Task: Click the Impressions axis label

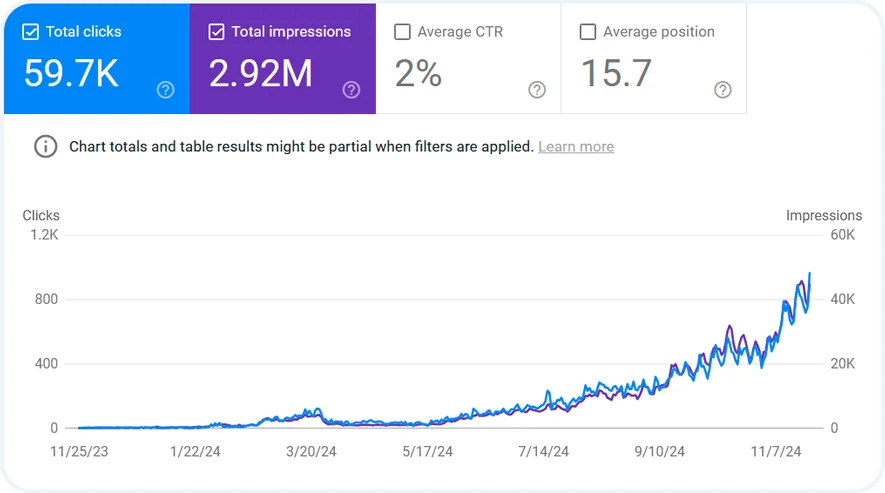Action: tap(824, 216)
